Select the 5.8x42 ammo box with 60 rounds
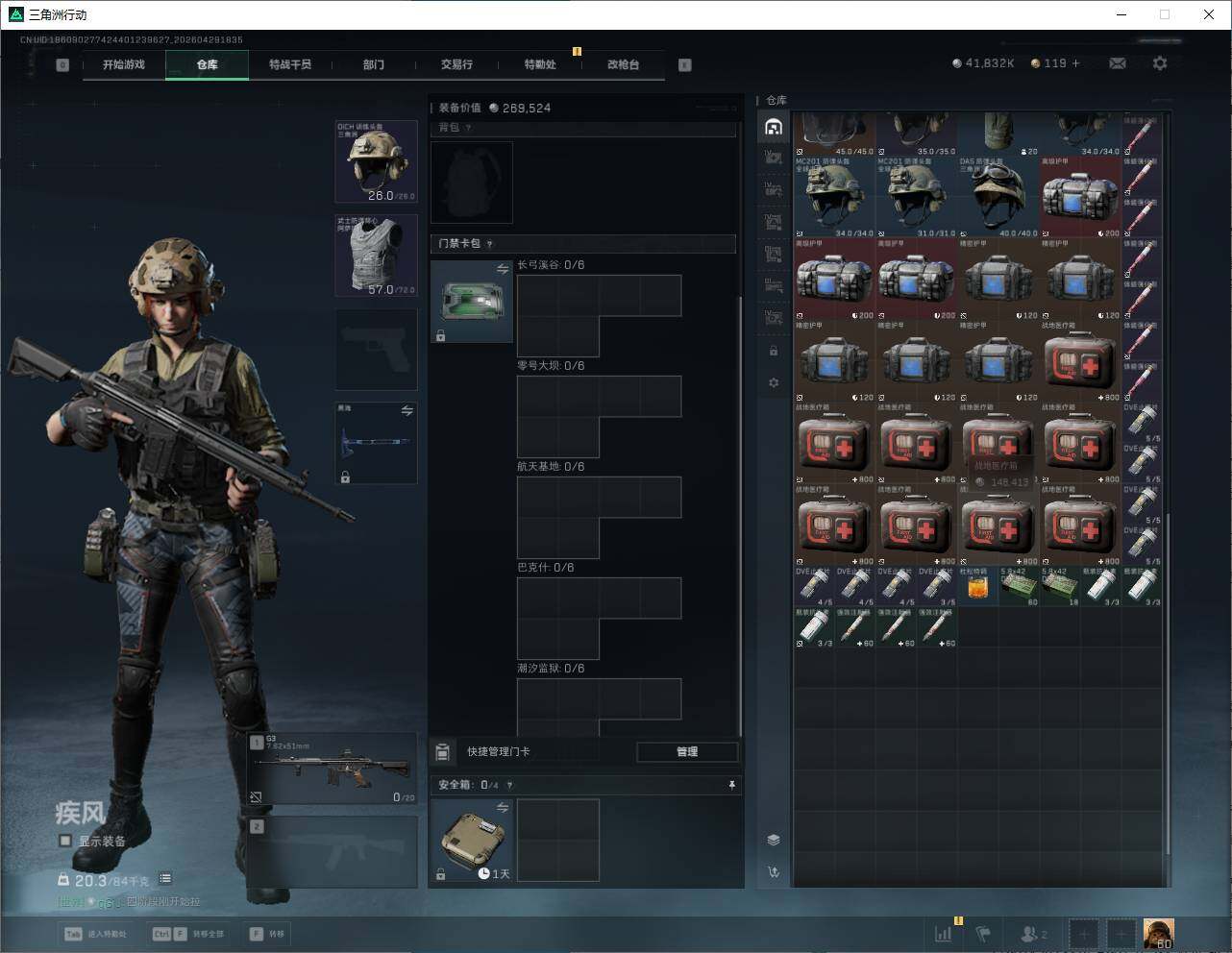This screenshot has height=953, width=1232. pyautogui.click(x=1019, y=586)
